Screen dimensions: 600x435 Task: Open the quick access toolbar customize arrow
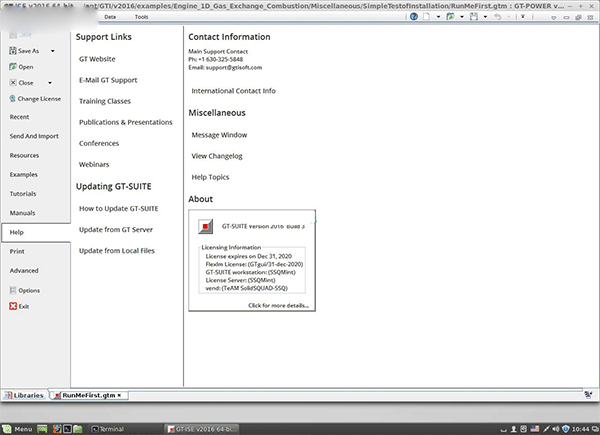(x=523, y=16)
